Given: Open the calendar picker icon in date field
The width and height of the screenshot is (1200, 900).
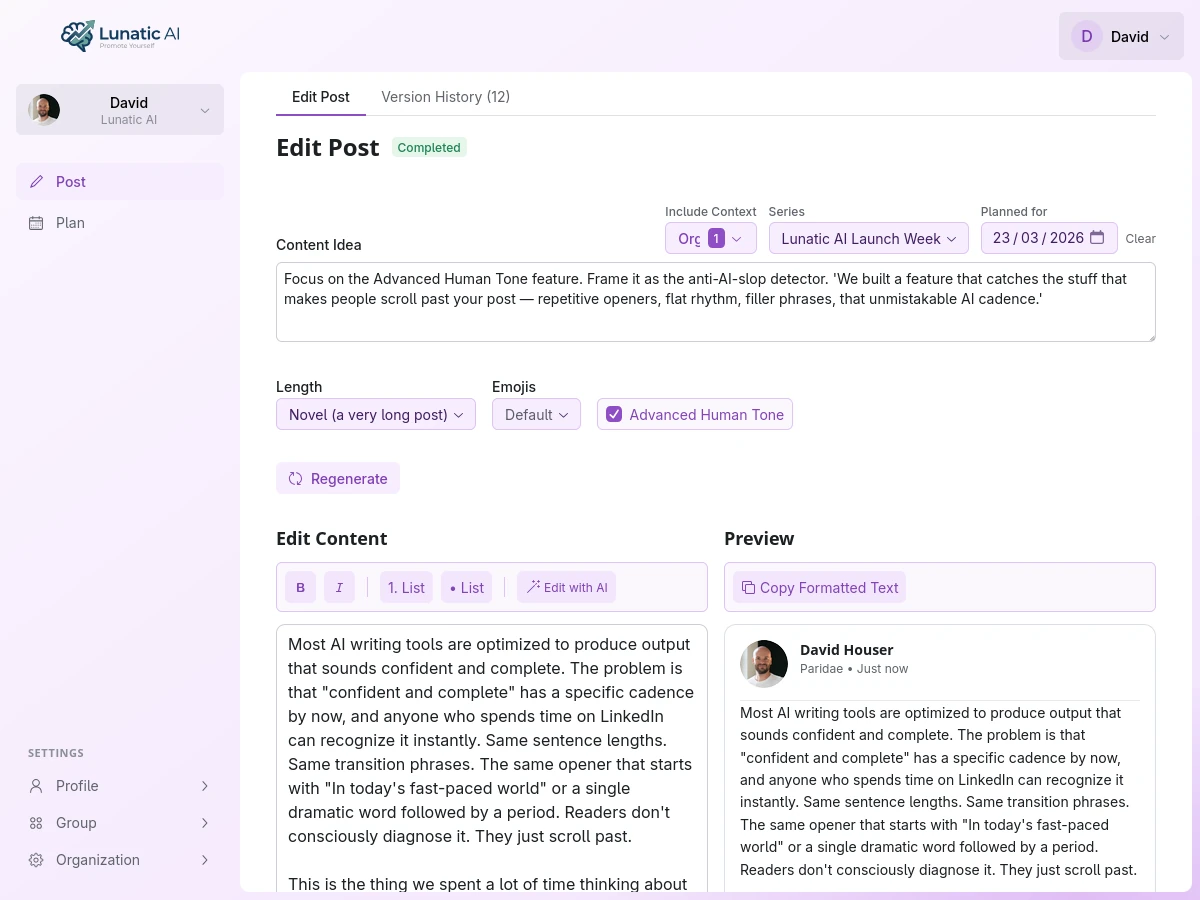Looking at the screenshot, I should pyautogui.click(x=1097, y=238).
